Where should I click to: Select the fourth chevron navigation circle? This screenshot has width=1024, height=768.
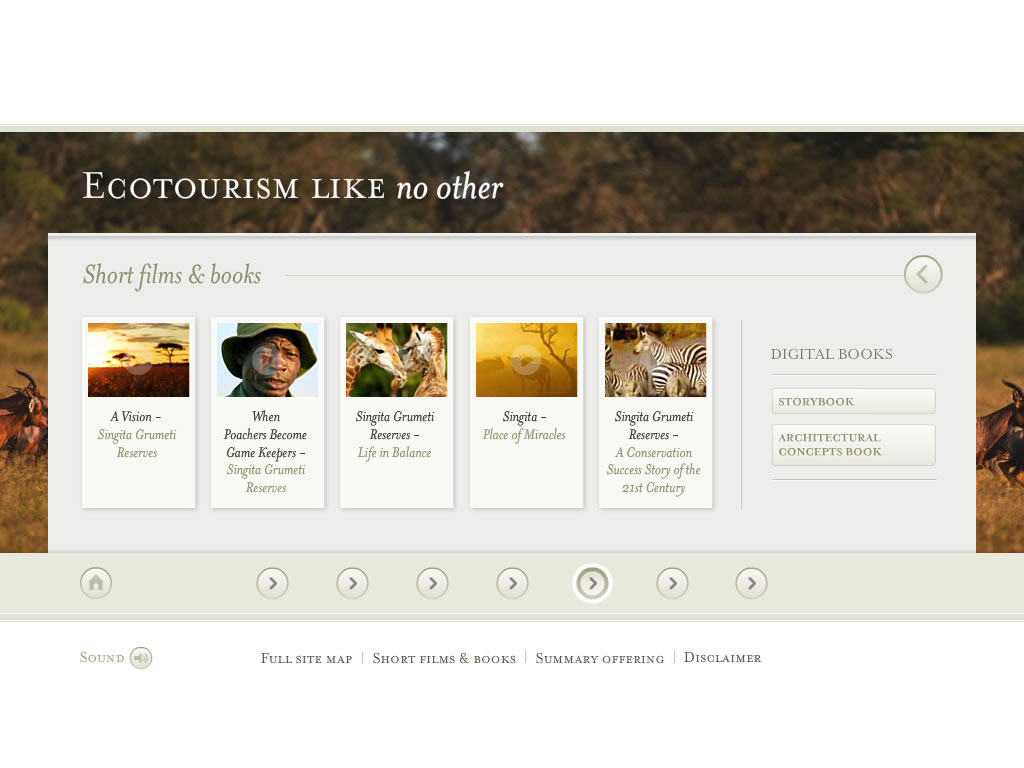(512, 583)
